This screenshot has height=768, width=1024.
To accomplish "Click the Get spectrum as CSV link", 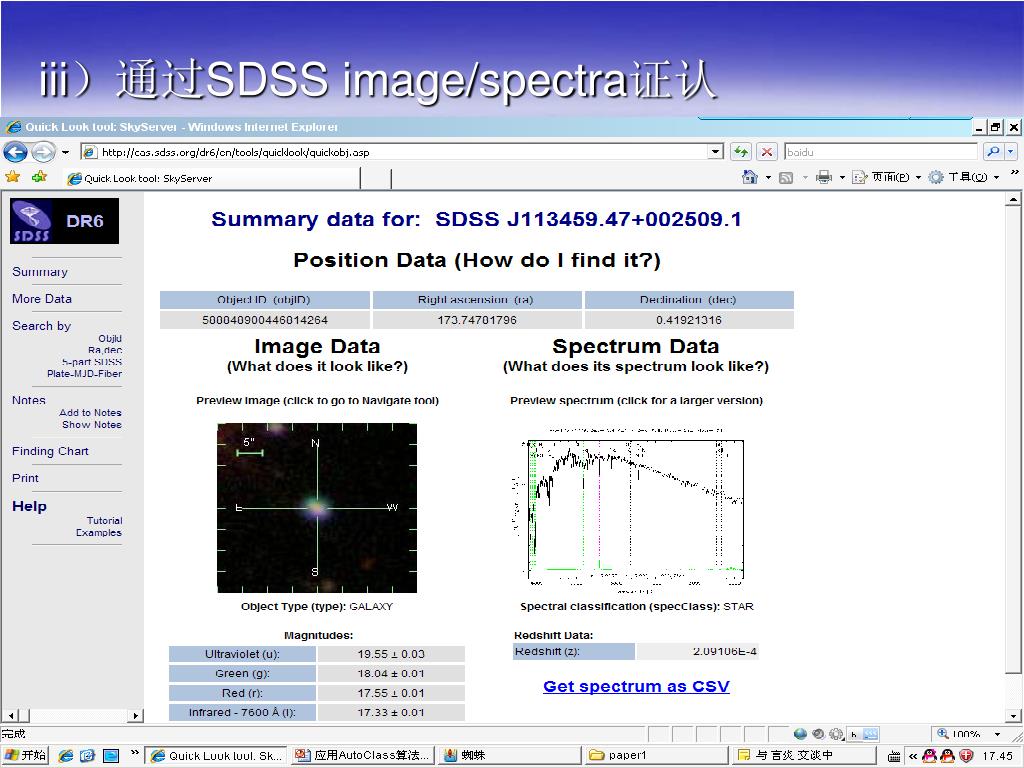I will 636,686.
